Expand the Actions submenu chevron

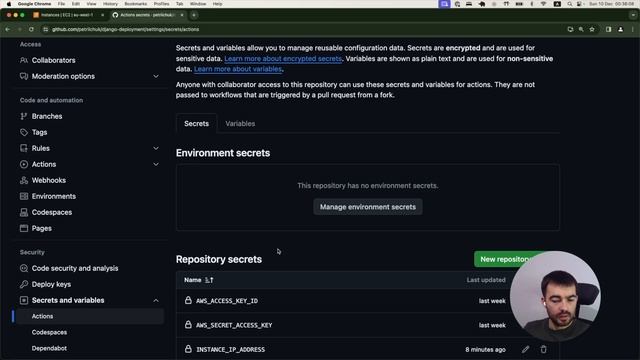[x=156, y=164]
